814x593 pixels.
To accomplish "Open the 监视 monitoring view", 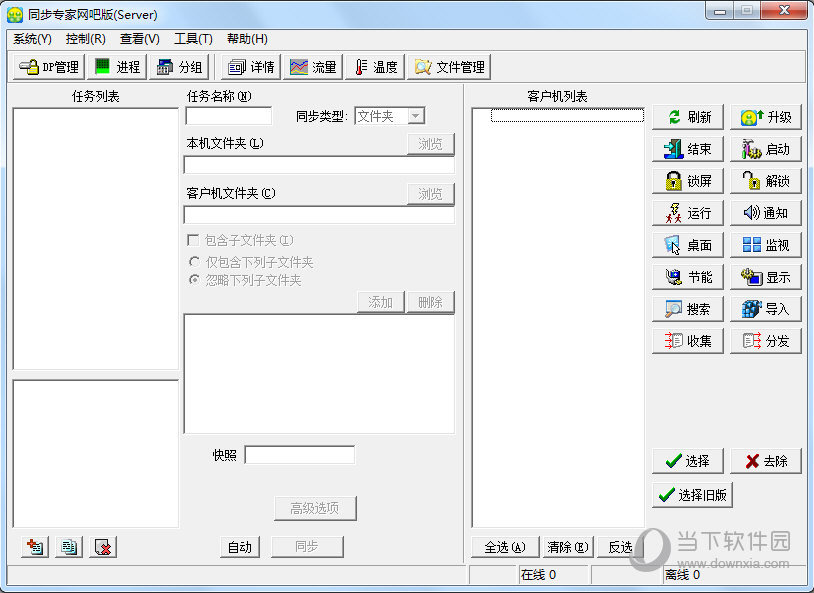I will coord(766,245).
